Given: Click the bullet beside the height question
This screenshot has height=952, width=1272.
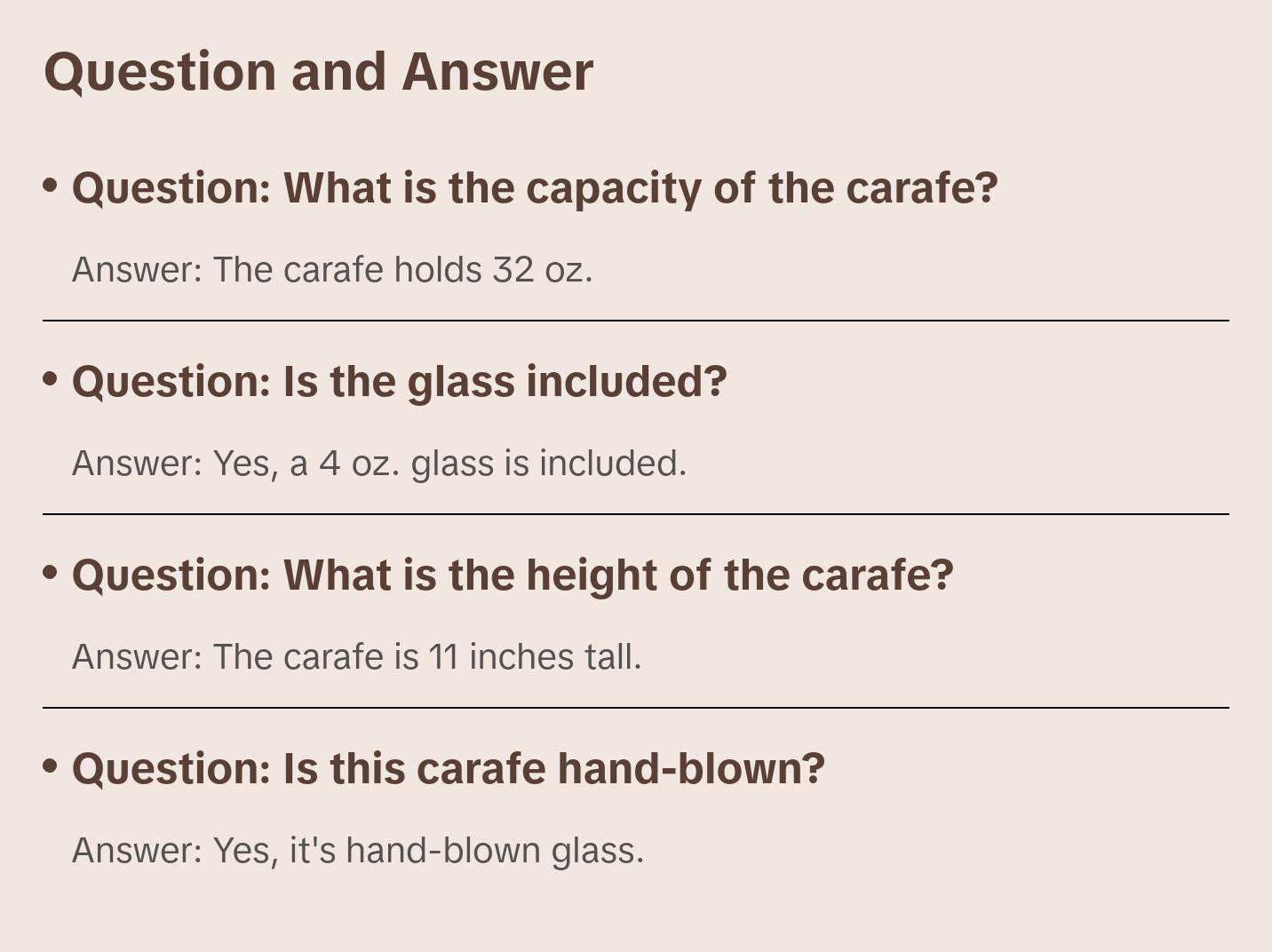Looking at the screenshot, I should 51,573.
